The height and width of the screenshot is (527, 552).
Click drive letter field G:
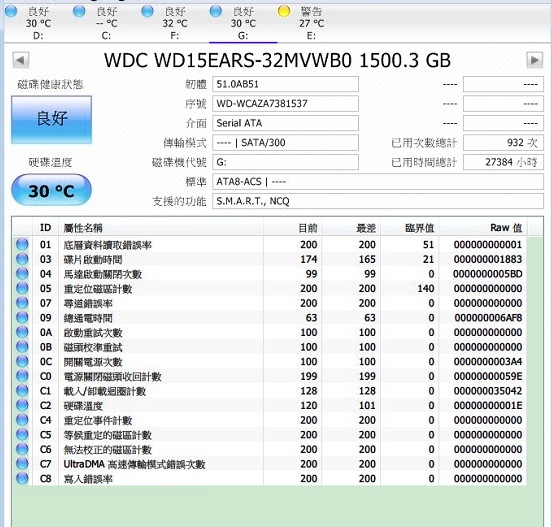pos(285,162)
